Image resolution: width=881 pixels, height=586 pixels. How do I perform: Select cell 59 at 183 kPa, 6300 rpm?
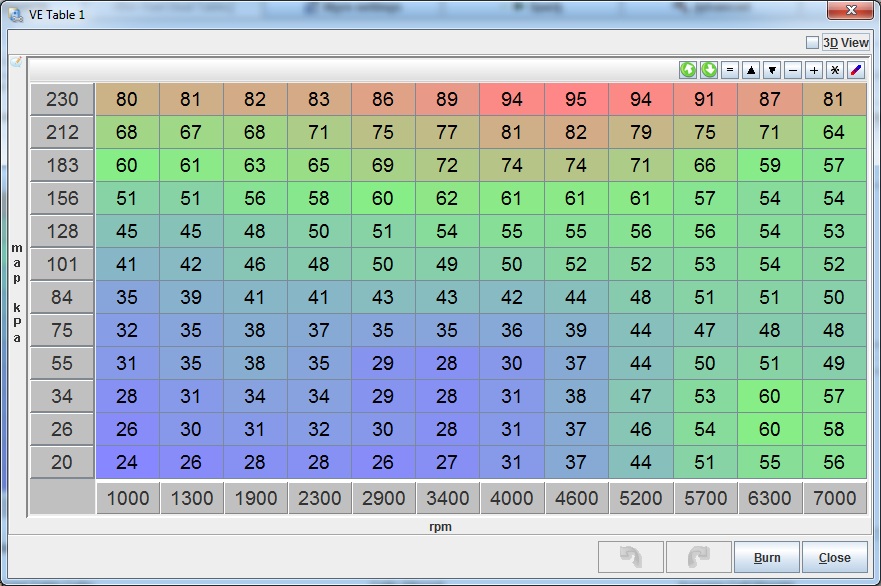click(770, 165)
